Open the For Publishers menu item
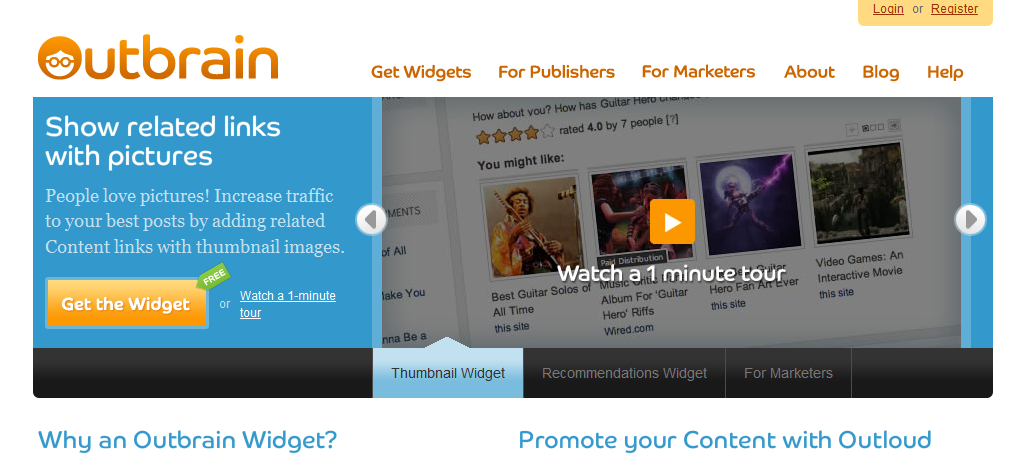Image resolution: width=1018 pixels, height=467 pixels. click(556, 72)
